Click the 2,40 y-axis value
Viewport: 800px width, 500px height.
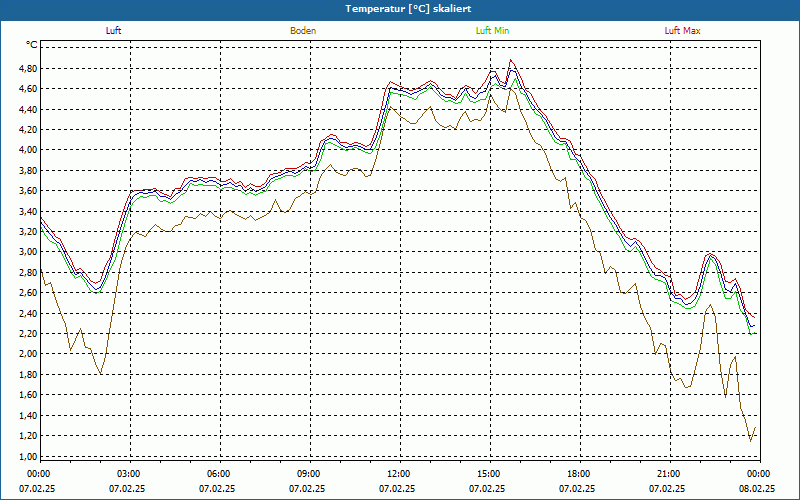point(29,313)
